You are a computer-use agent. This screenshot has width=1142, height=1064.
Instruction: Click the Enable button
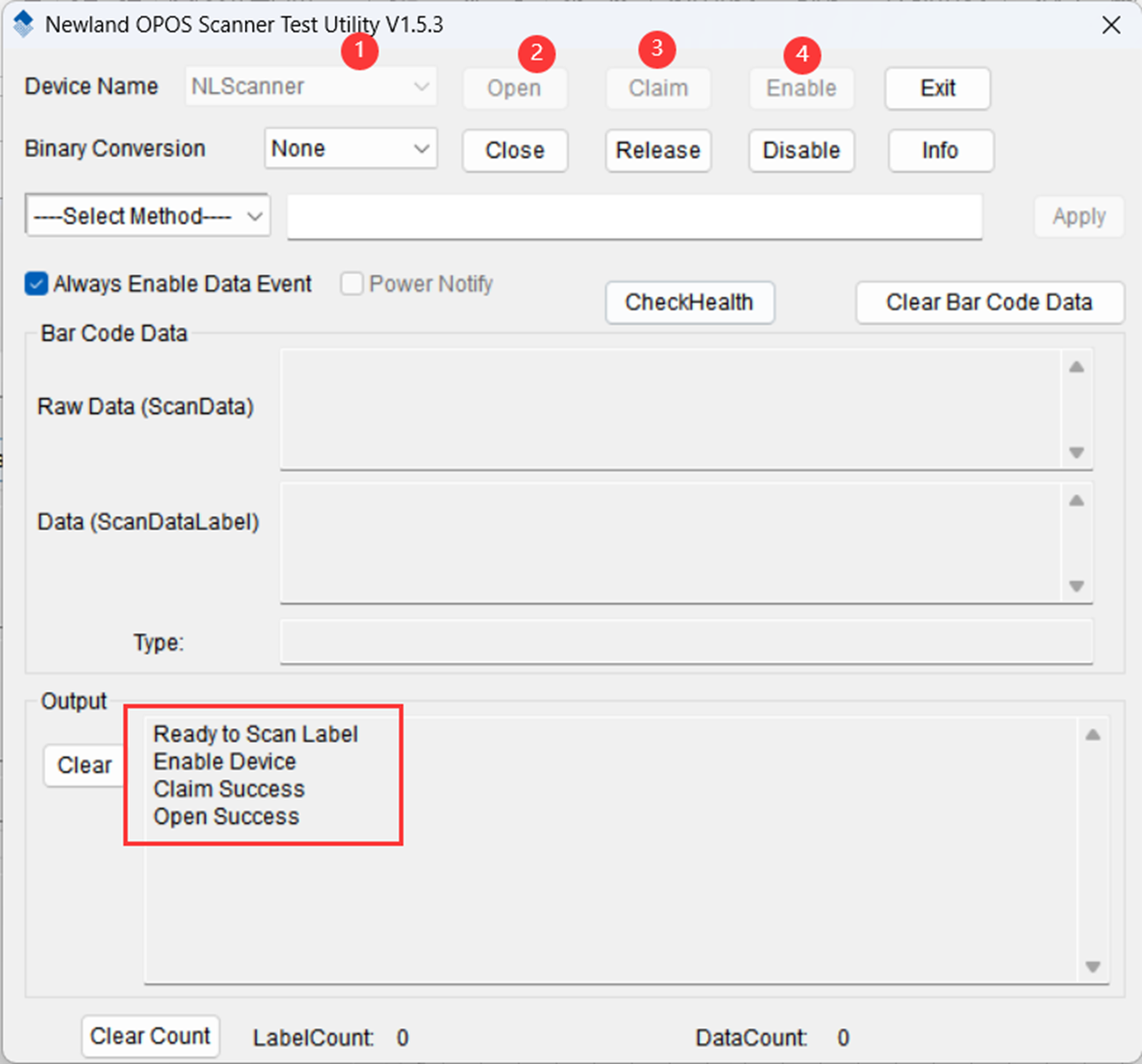coord(802,88)
